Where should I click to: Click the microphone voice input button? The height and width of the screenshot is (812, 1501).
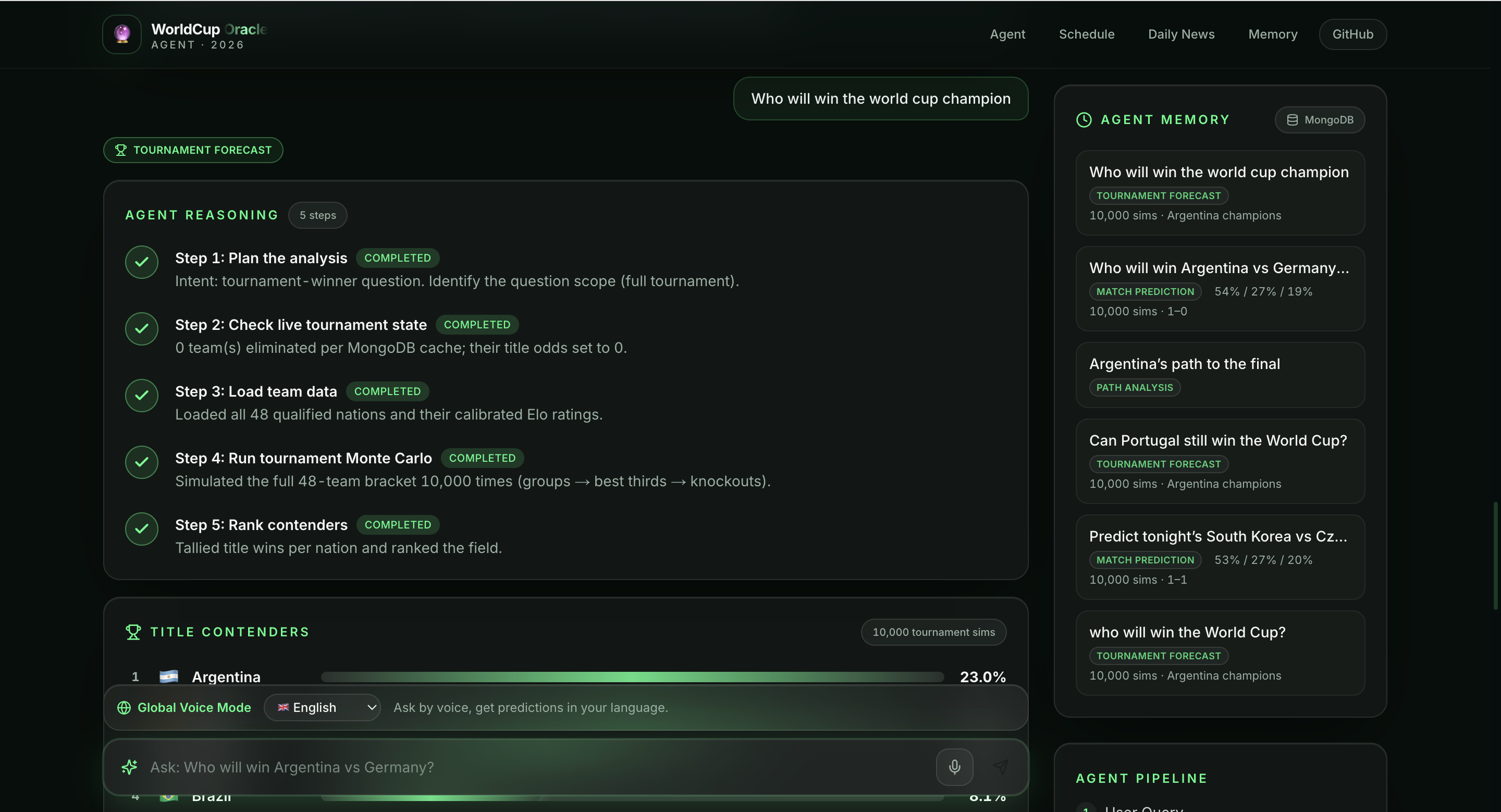954,767
